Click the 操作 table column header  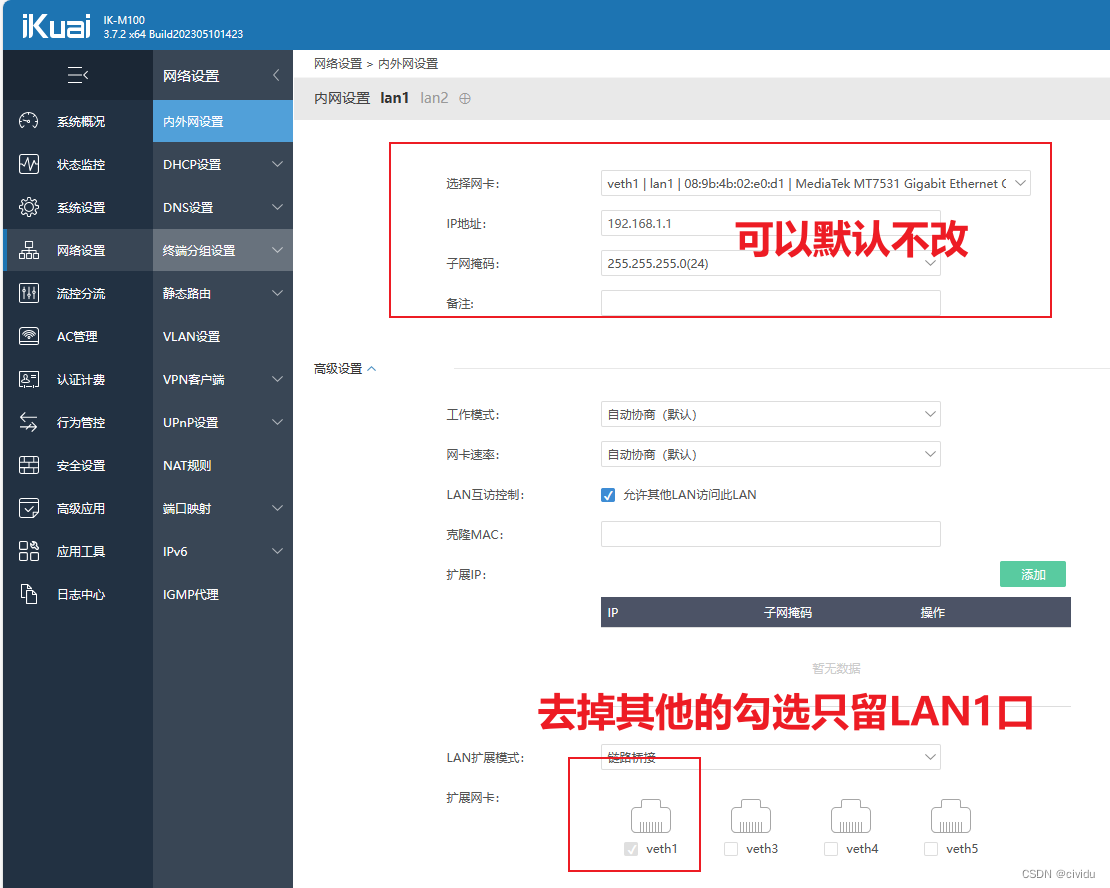(932, 613)
